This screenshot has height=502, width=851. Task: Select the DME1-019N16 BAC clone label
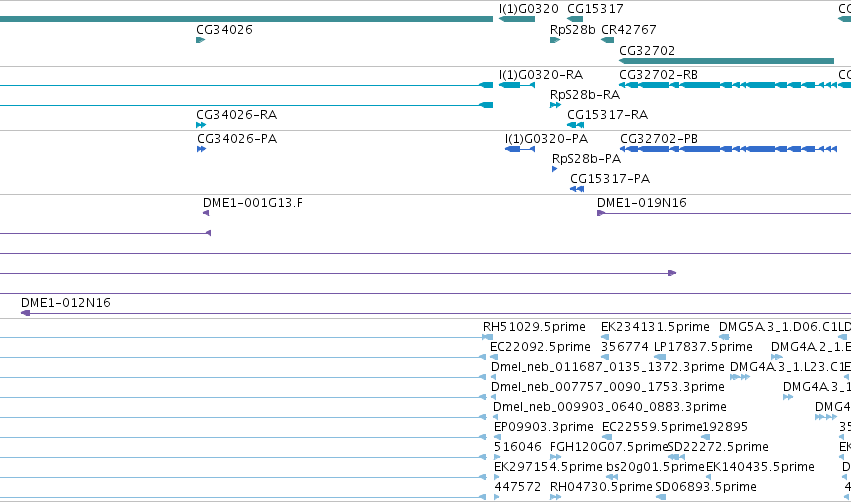(x=642, y=203)
